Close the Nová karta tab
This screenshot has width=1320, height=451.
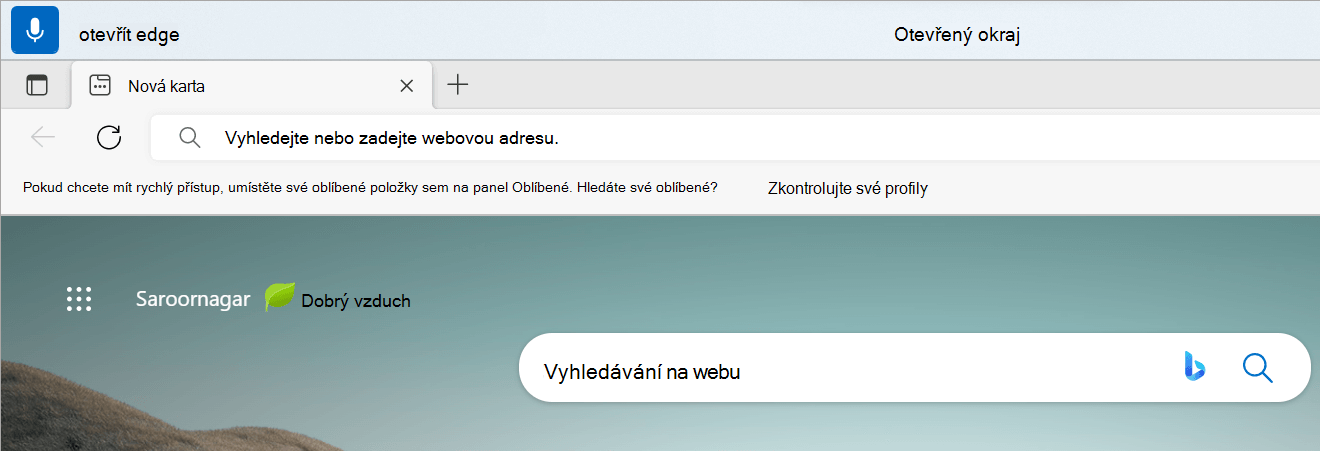pos(406,86)
